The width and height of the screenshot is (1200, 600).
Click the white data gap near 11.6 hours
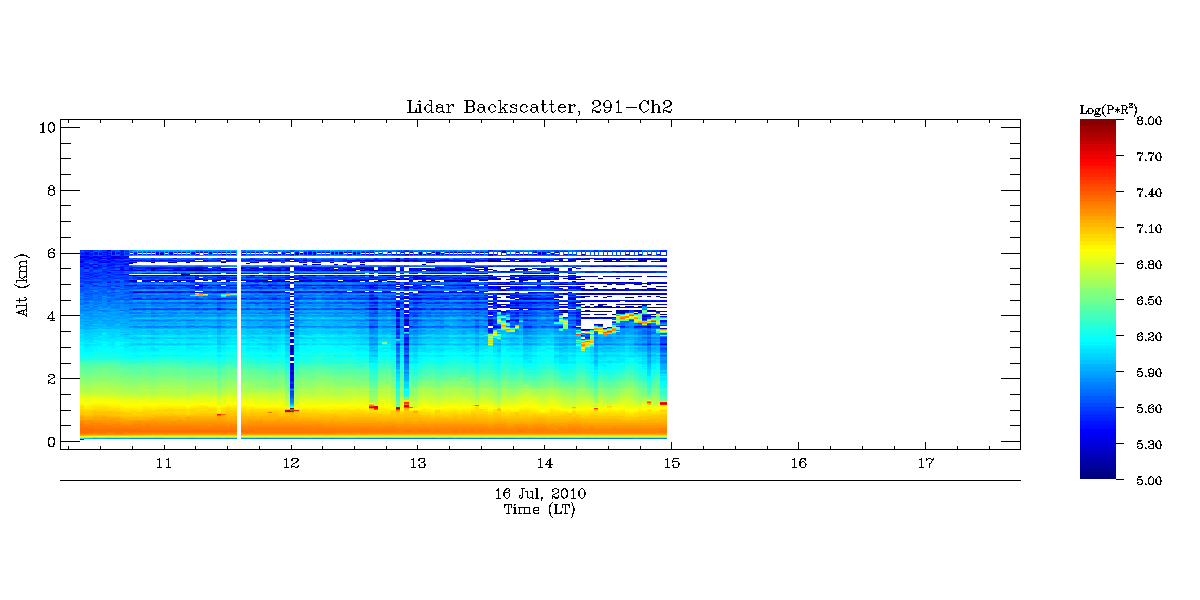coord(239,344)
